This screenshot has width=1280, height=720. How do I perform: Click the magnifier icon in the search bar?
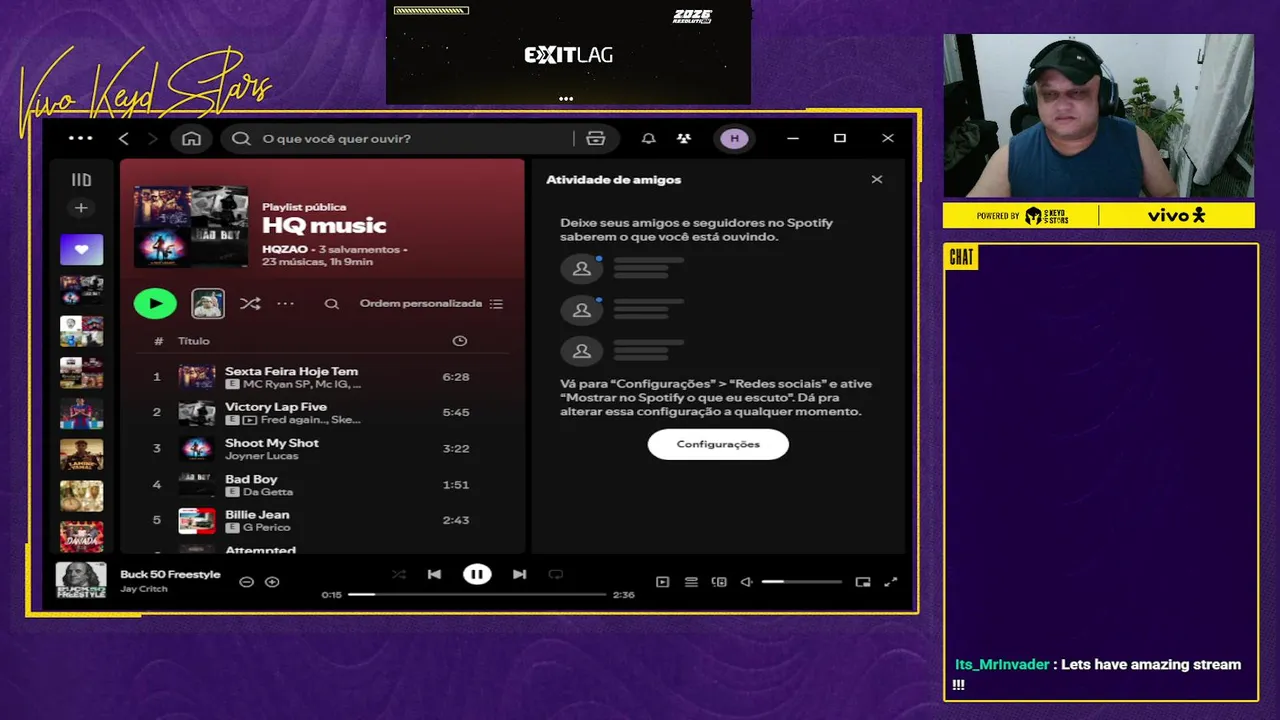(x=241, y=138)
